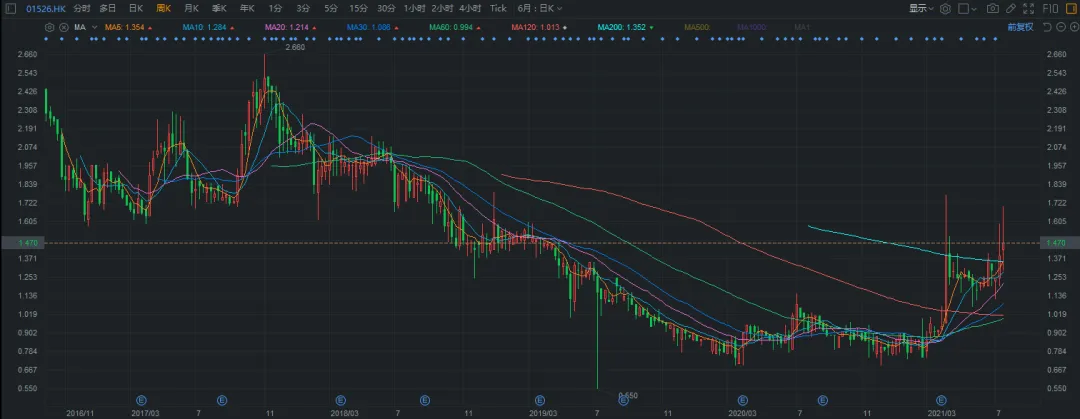
Task: Expand the MA indicator dropdown arrow
Action: click(x=94, y=28)
